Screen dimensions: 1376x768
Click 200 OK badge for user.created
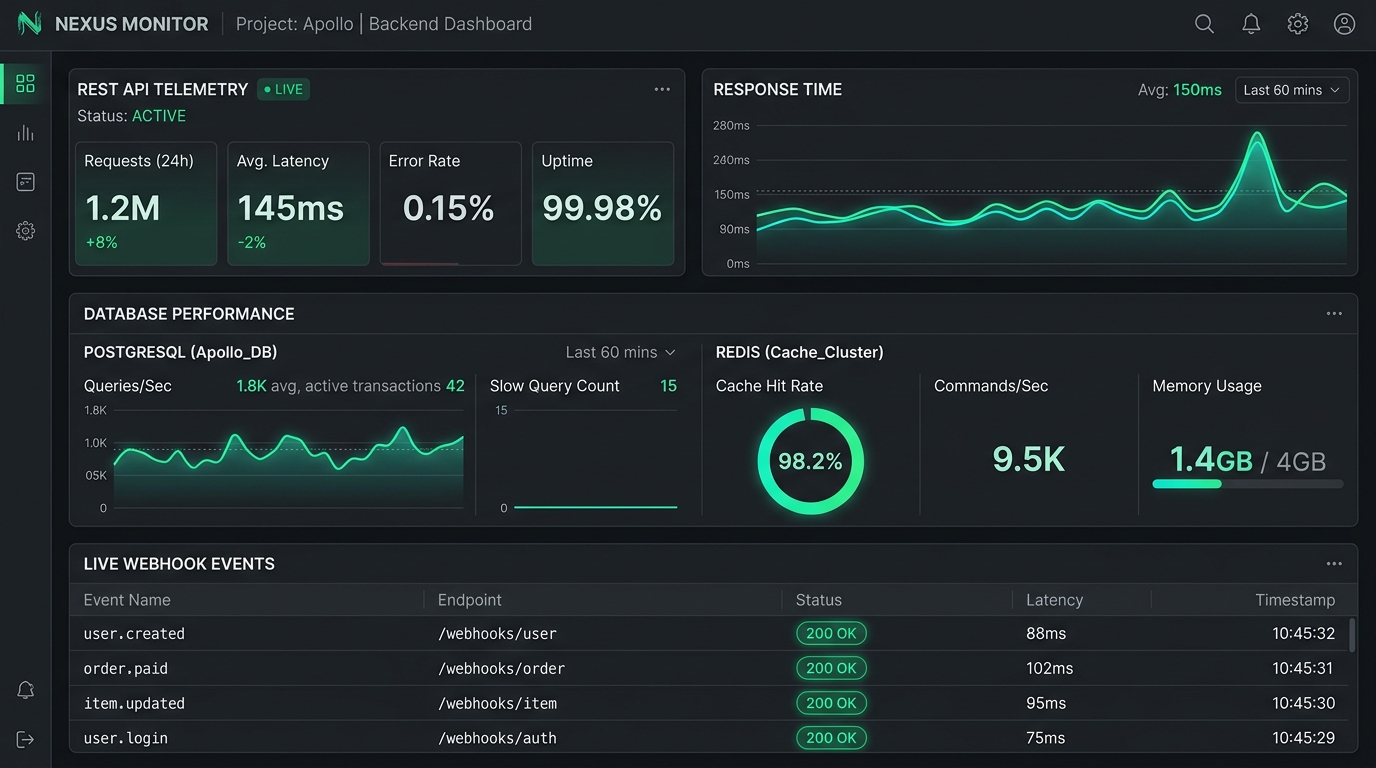831,633
